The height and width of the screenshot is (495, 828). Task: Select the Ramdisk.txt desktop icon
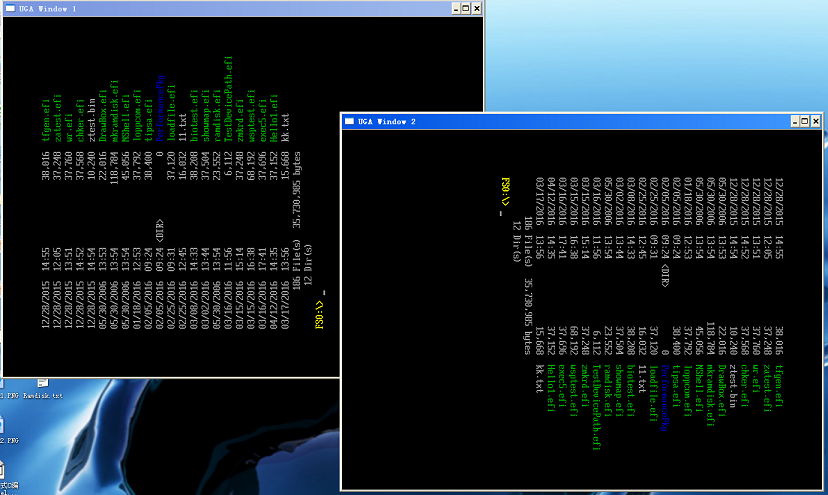(43, 389)
